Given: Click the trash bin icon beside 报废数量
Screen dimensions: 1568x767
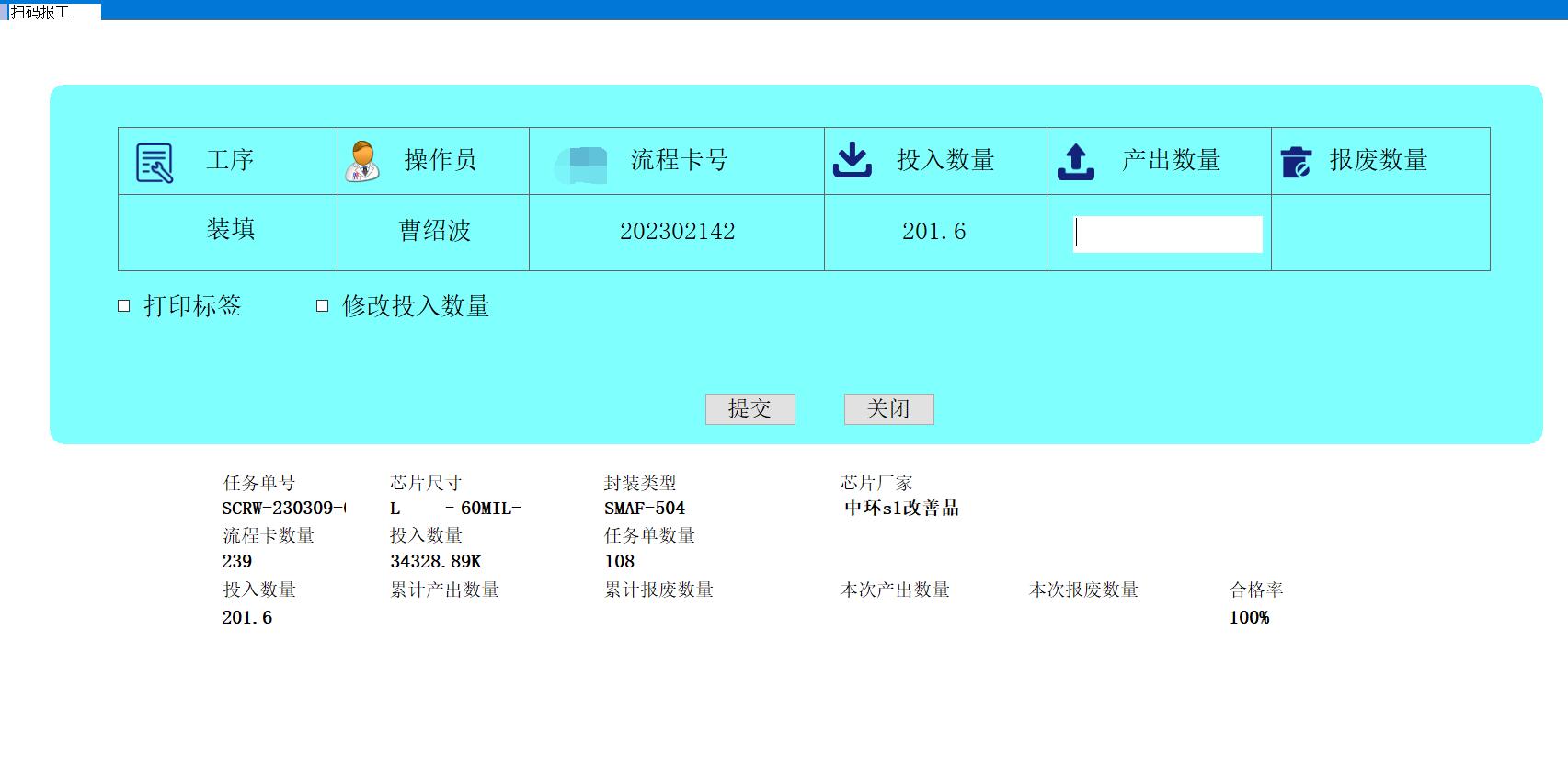Looking at the screenshot, I should pyautogui.click(x=1296, y=162).
